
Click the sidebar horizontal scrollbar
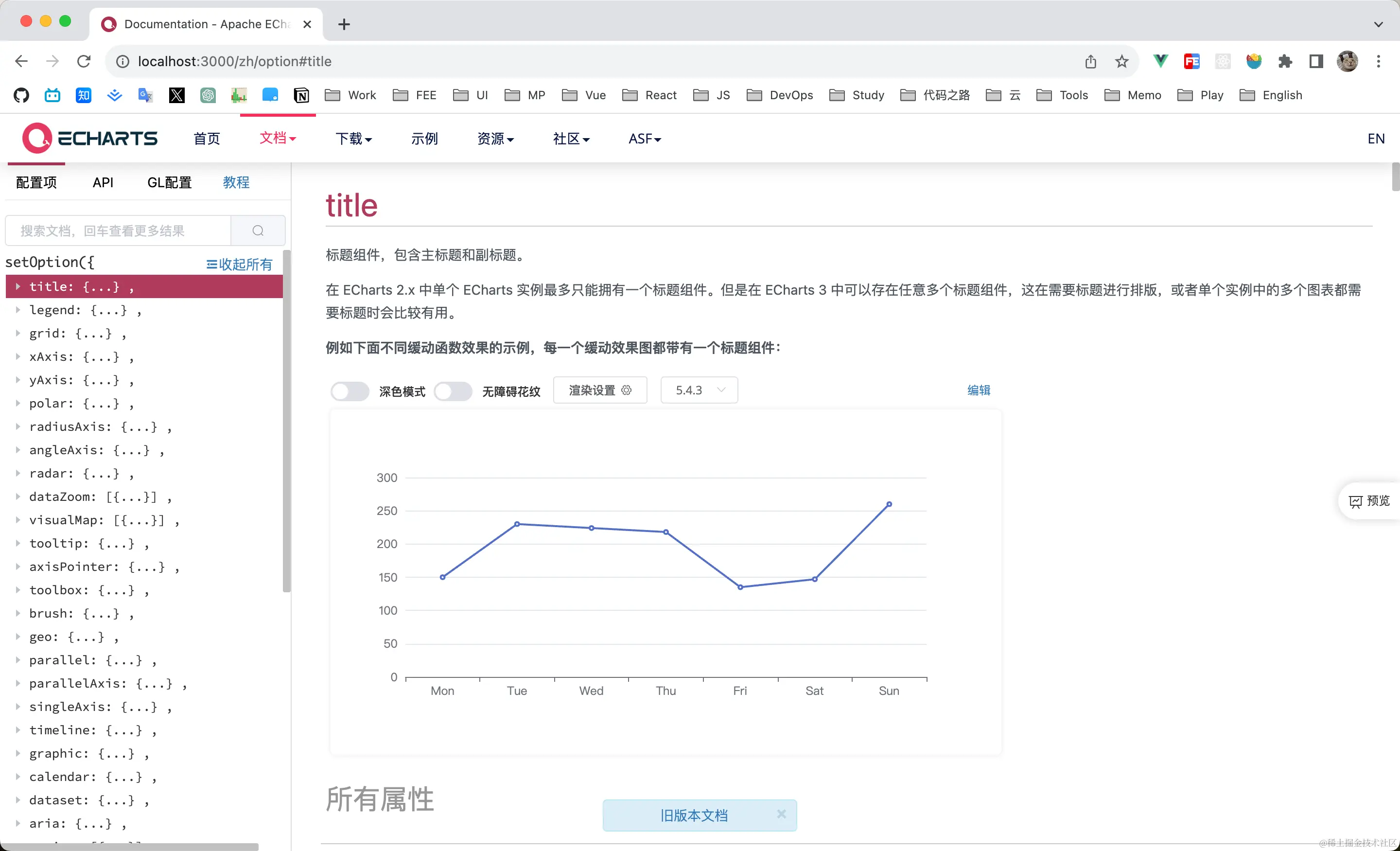(129, 847)
